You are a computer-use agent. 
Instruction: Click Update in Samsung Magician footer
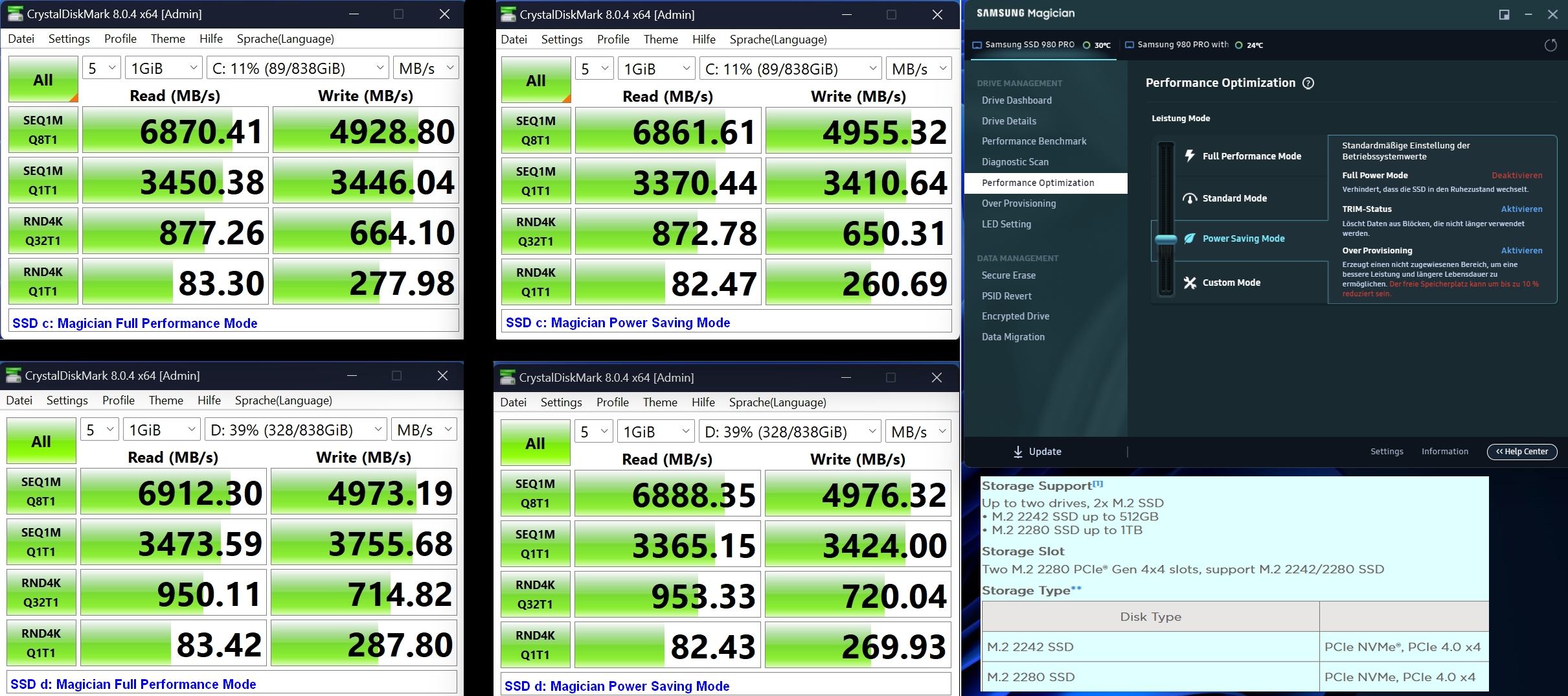[x=1038, y=452]
